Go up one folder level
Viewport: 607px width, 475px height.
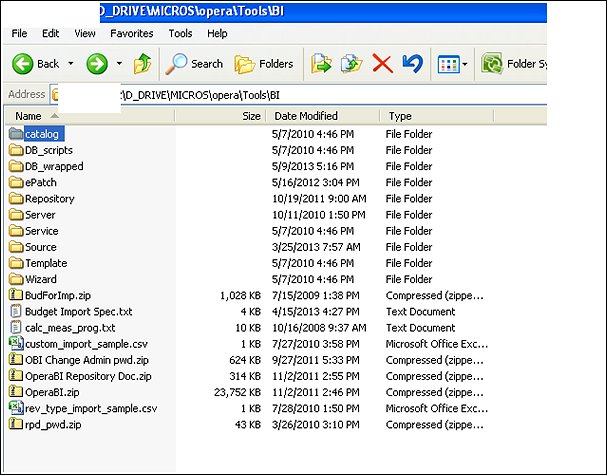(142, 64)
